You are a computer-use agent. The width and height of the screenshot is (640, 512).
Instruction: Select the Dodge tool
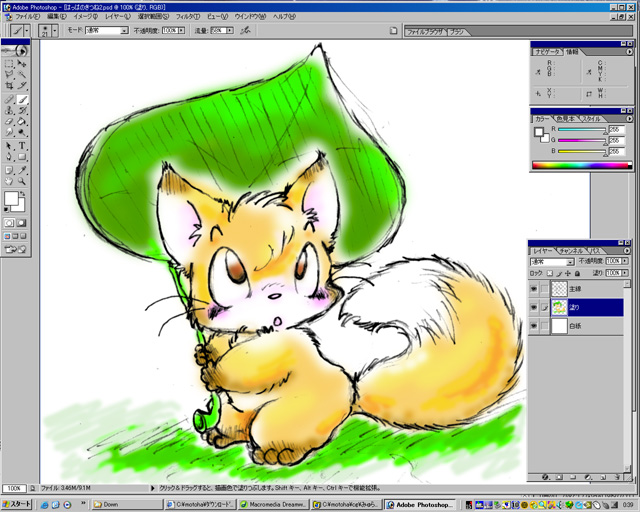pos(22,132)
